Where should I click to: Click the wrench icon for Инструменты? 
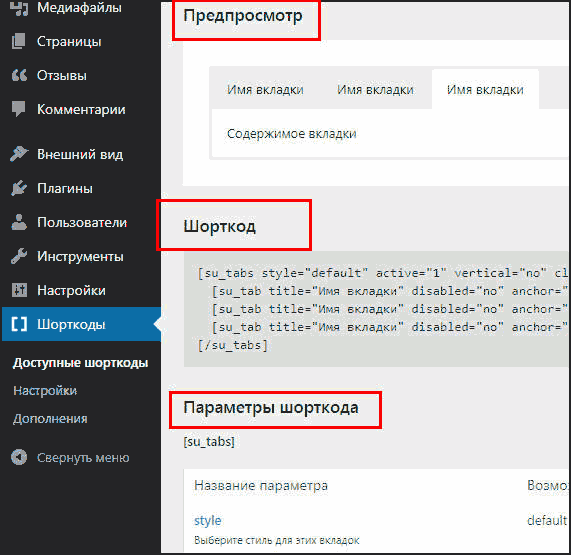19,256
